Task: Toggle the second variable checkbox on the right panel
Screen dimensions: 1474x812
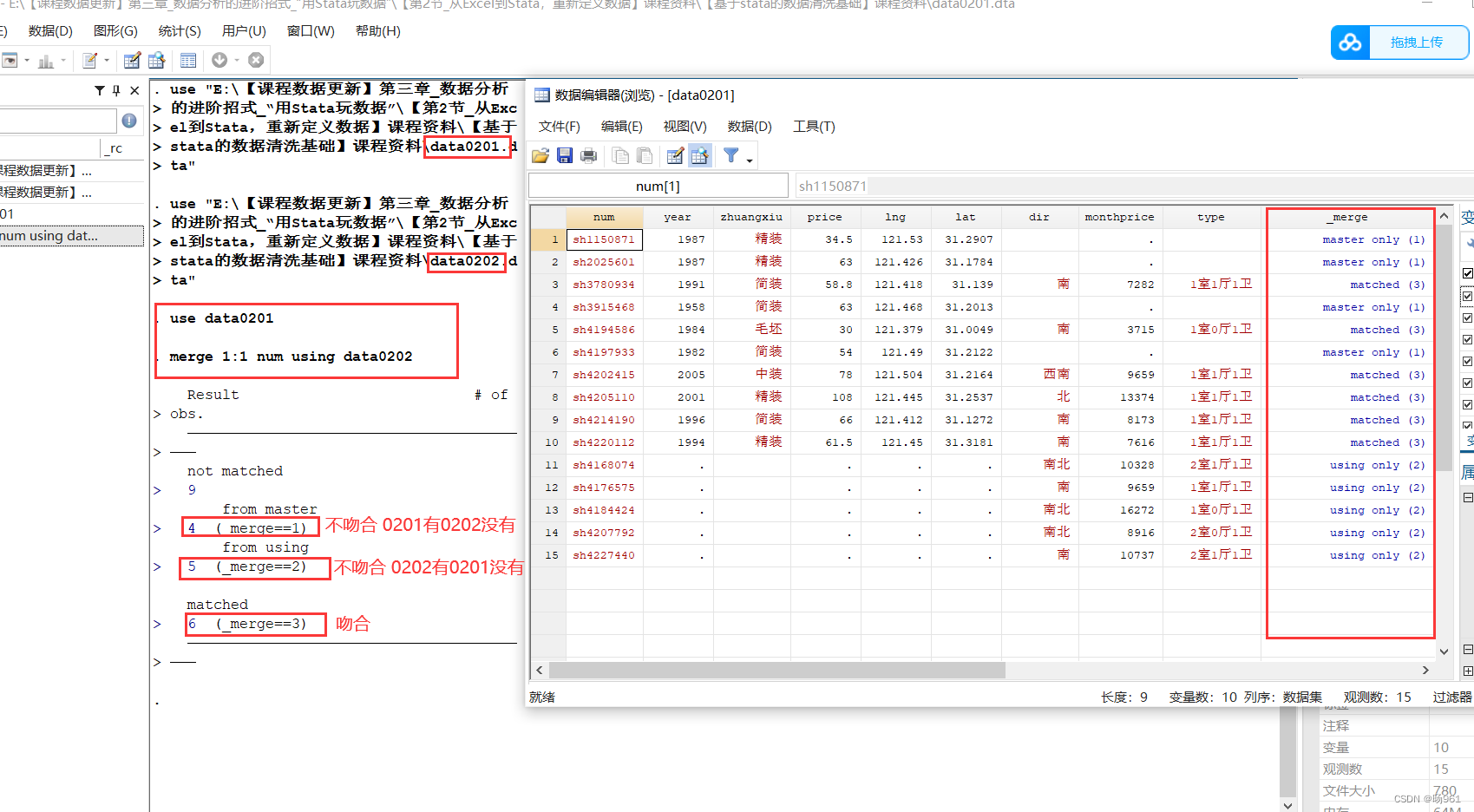Action: tap(1468, 295)
